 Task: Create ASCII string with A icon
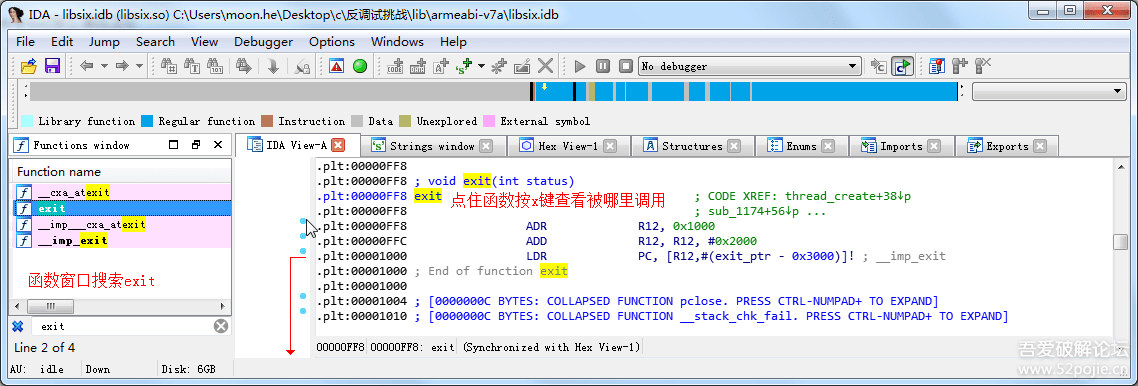pyautogui.click(x=441, y=66)
